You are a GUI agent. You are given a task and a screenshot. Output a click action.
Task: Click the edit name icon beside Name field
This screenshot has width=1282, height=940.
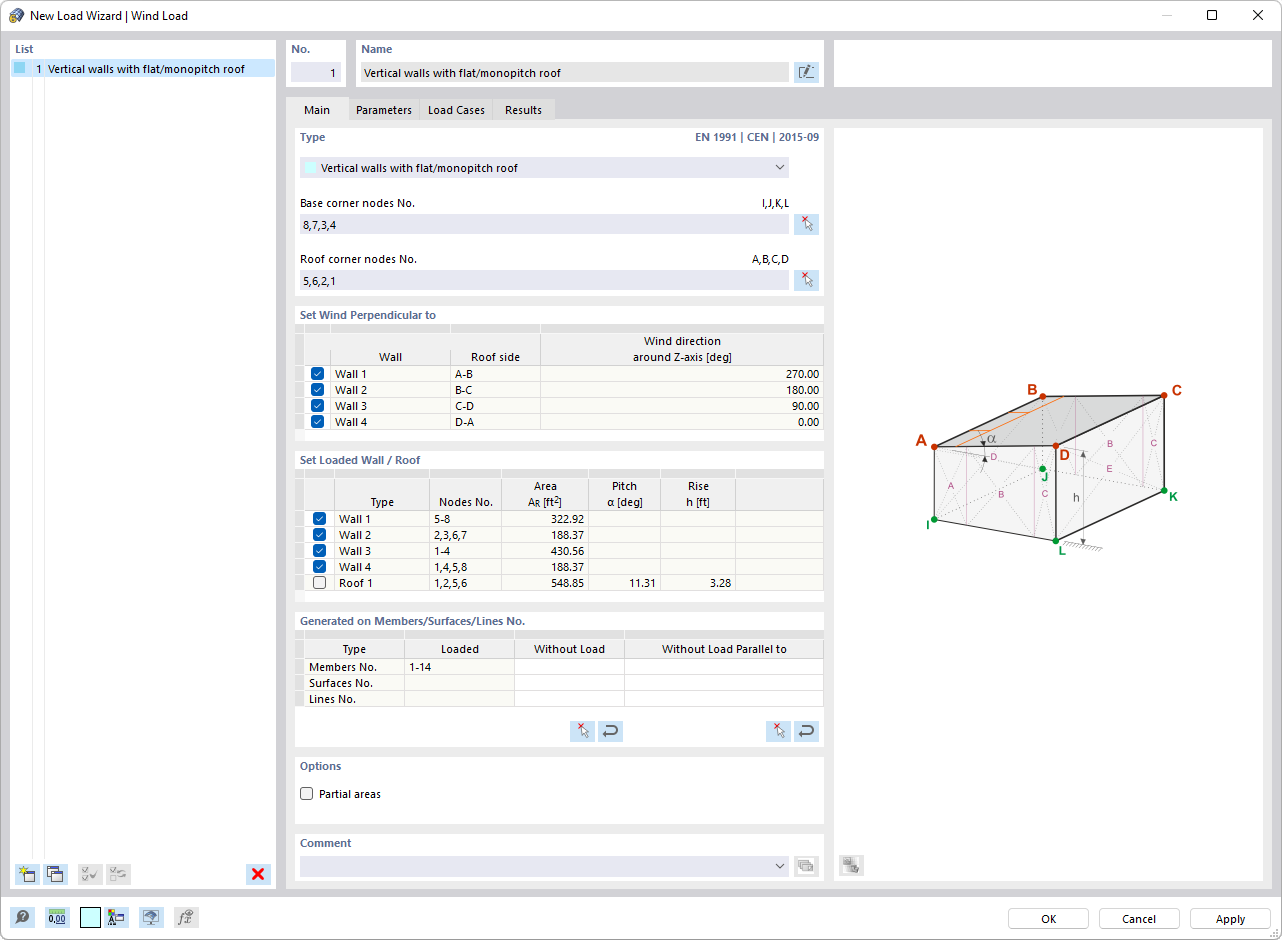coord(806,72)
